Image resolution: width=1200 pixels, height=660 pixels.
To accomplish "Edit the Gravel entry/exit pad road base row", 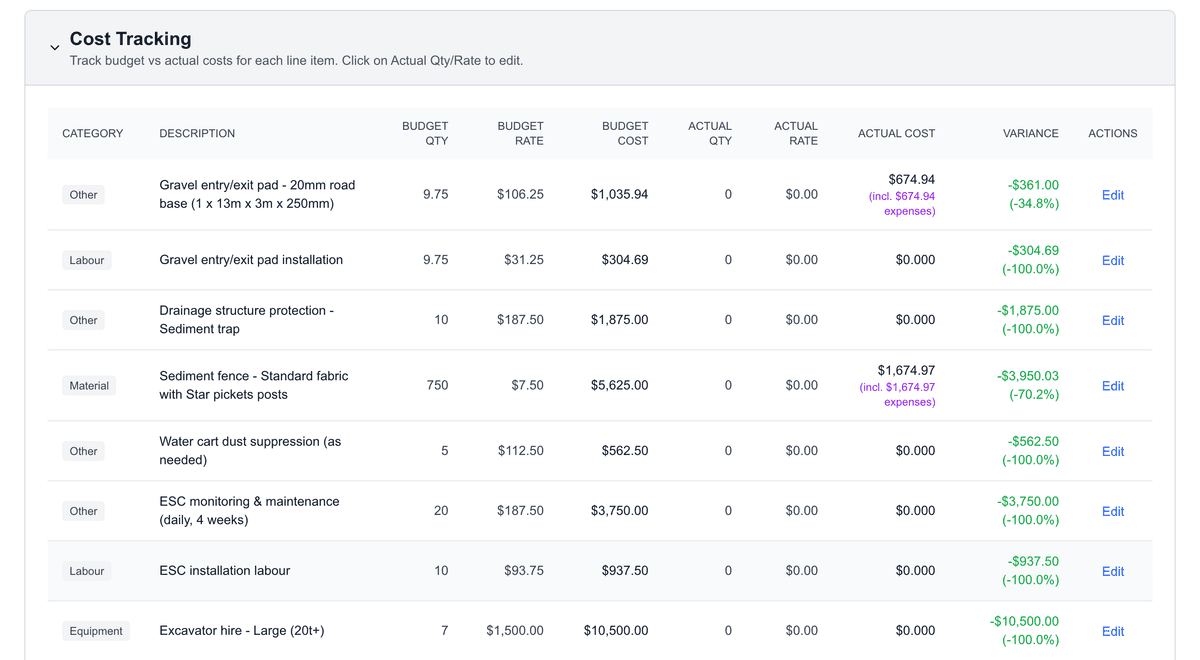I will coord(1112,195).
